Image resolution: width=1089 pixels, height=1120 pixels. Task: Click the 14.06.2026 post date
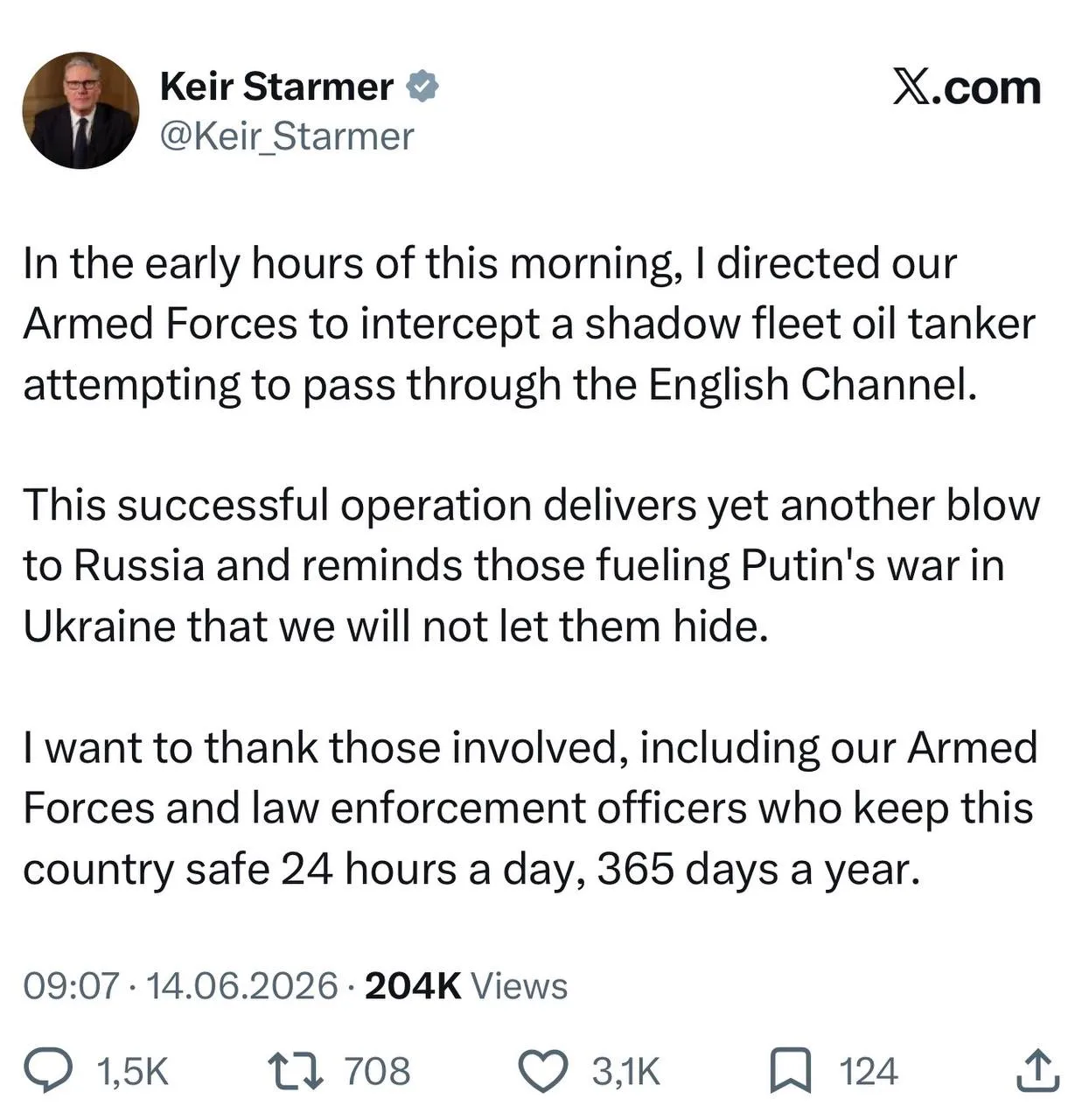241,986
